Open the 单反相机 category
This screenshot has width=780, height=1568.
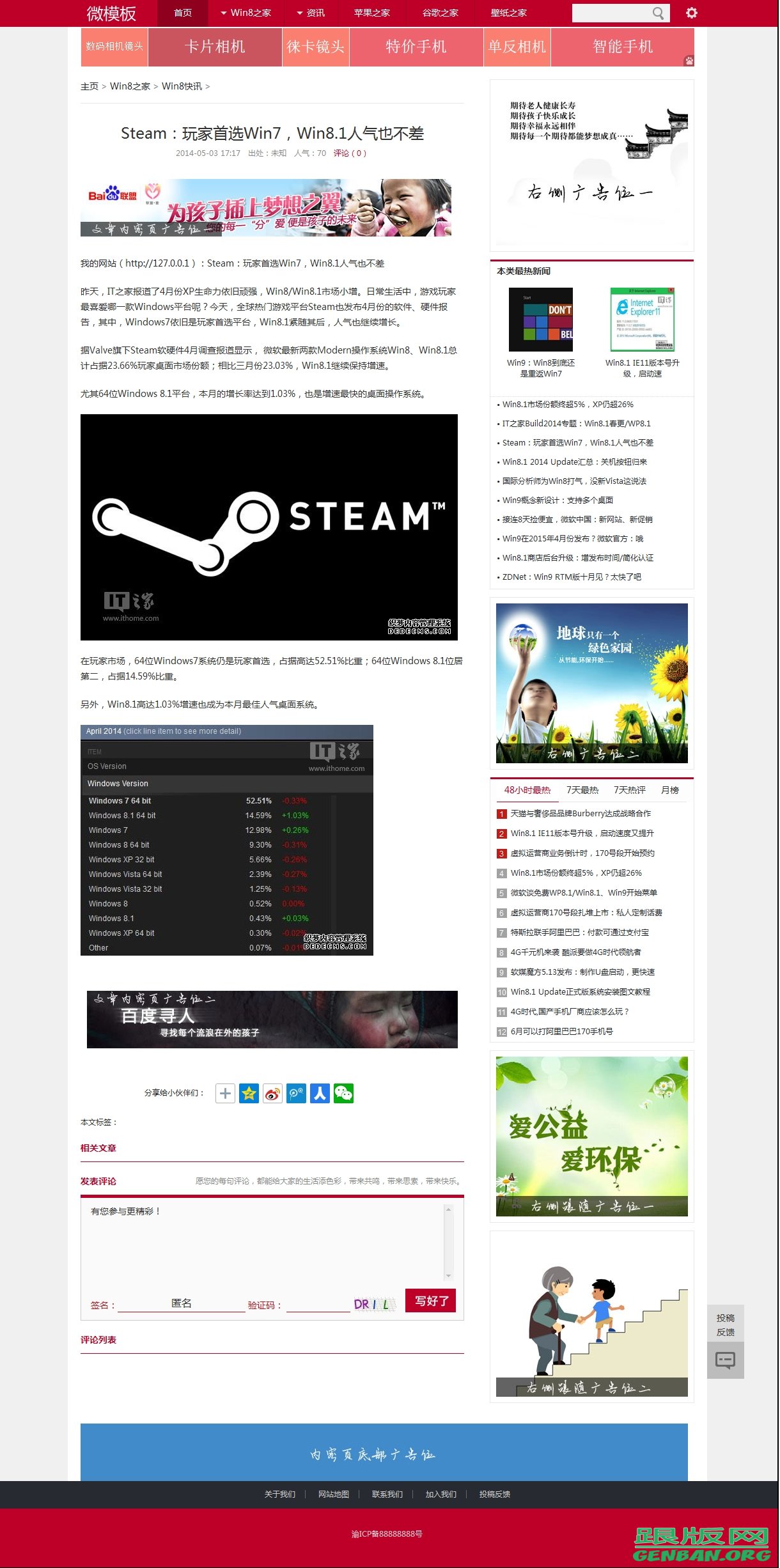point(517,47)
